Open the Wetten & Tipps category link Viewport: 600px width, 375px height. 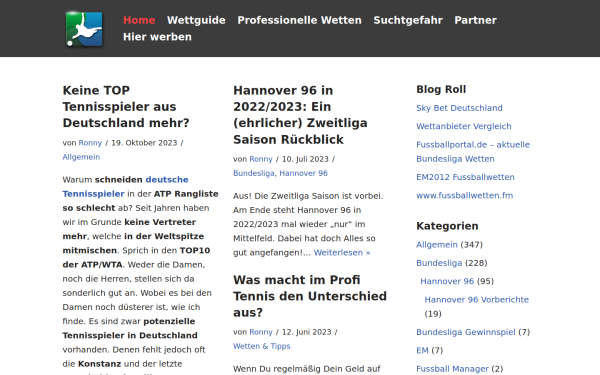[262, 346]
